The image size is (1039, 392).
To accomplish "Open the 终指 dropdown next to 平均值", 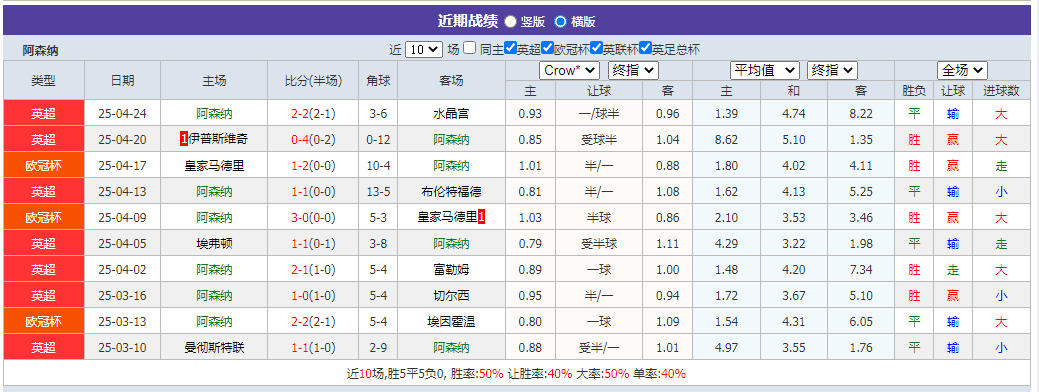I will pyautogui.click(x=832, y=70).
